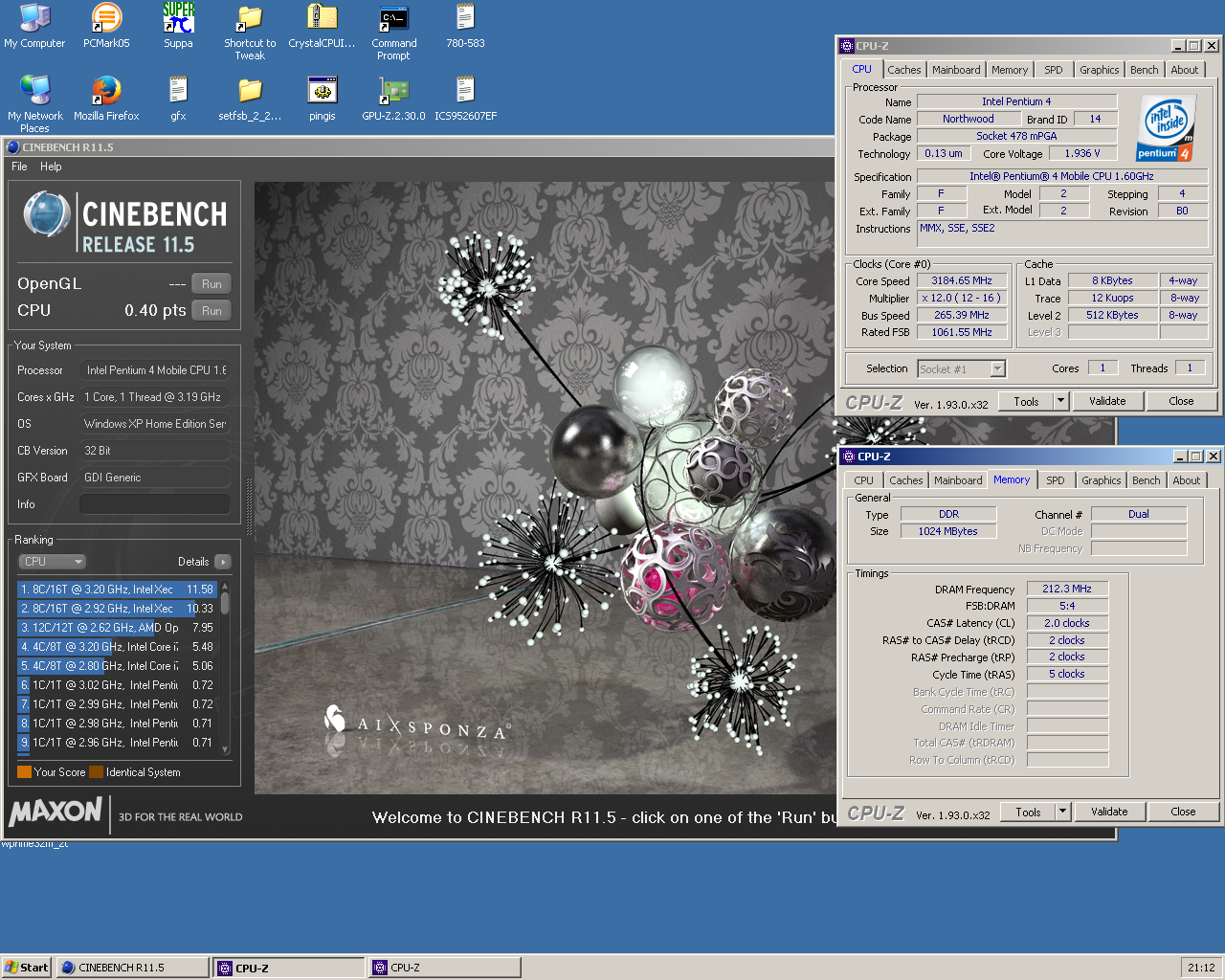This screenshot has height=980, width=1225.
Task: Open ICS952607EF text file icon
Action: 465,98
